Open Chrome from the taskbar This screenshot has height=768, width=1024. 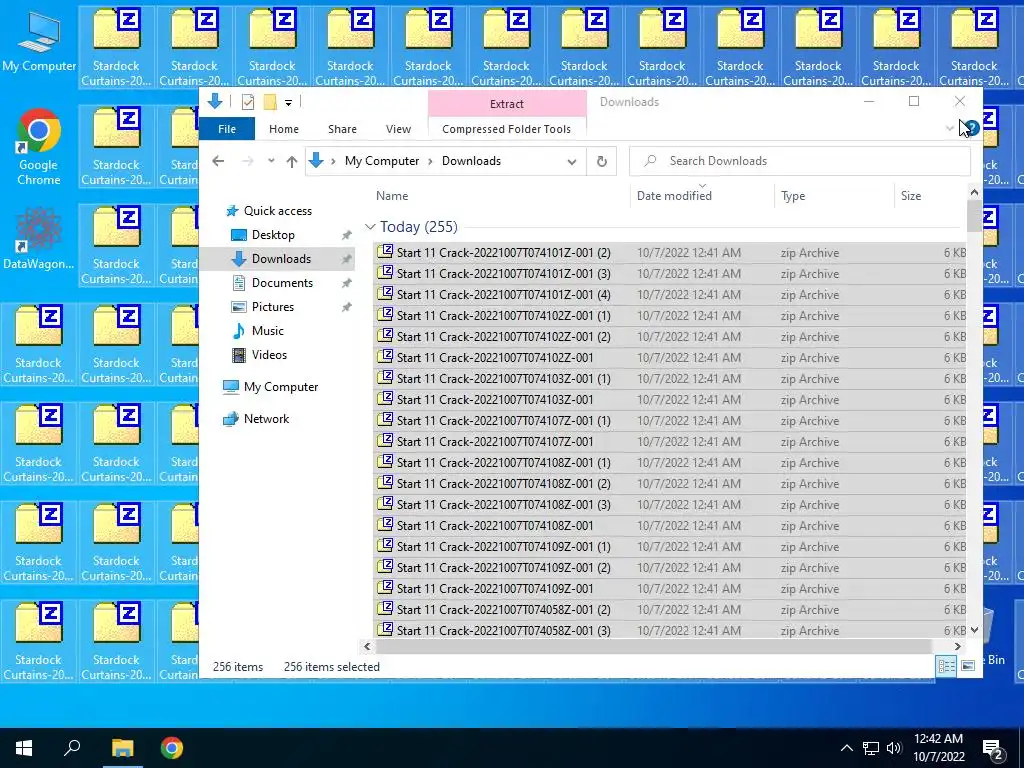tap(172, 748)
